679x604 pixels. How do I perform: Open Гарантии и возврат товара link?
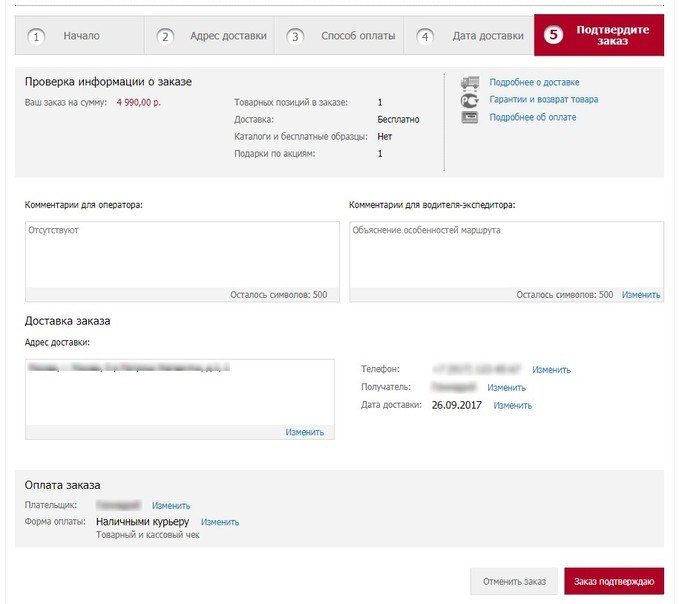point(544,100)
